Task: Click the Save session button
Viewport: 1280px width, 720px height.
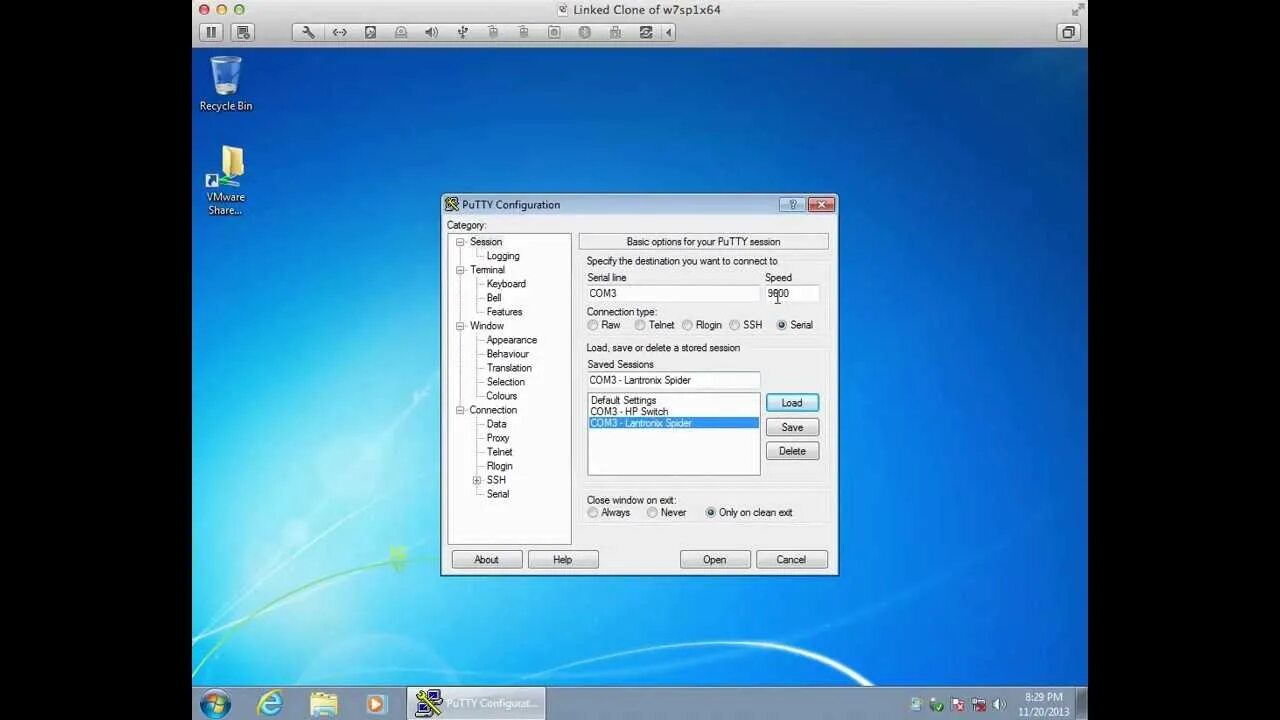Action: (792, 427)
